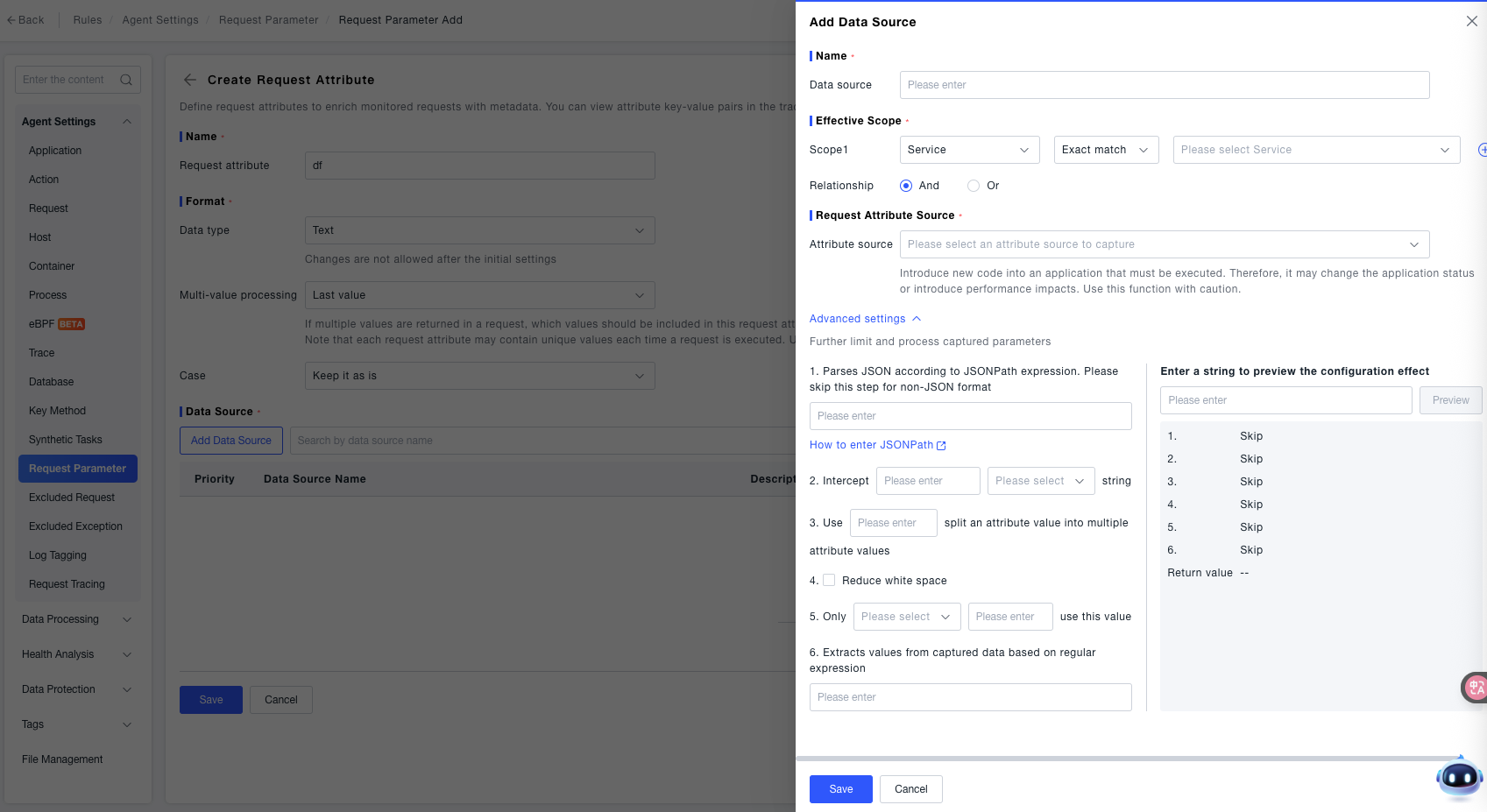Click the Preview button
Image resolution: width=1487 pixels, height=812 pixels.
(1450, 400)
